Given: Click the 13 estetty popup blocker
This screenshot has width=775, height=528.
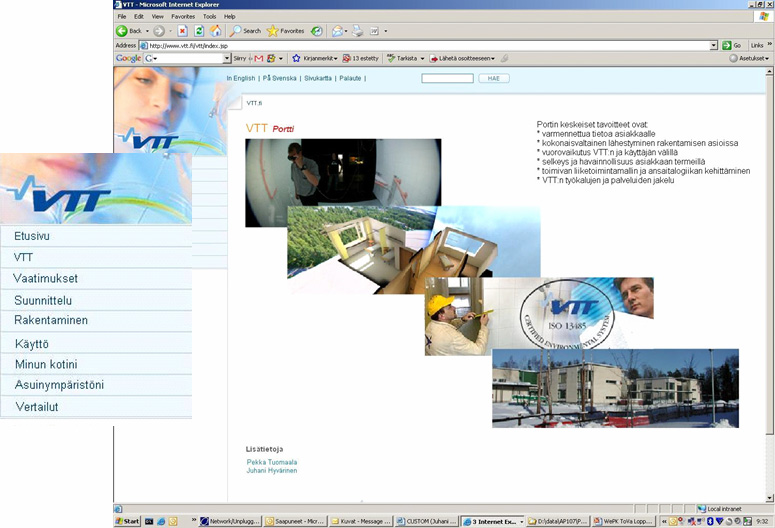Looking at the screenshot, I should [361, 58].
